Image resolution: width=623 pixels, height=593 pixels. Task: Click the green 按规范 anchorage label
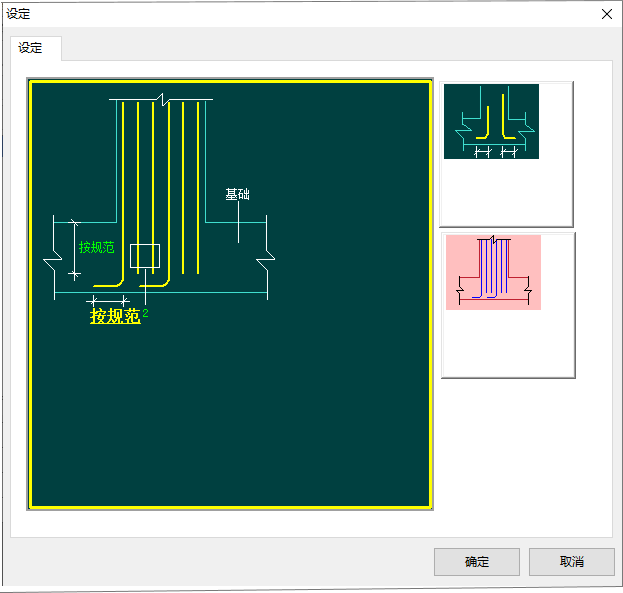pyautogui.click(x=96, y=248)
